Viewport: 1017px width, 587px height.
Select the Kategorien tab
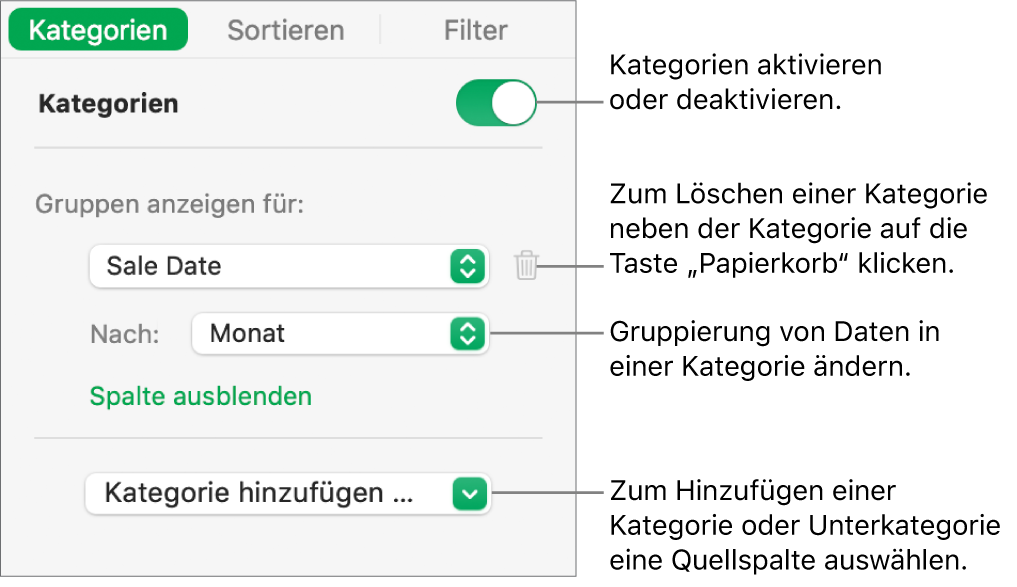[98, 31]
